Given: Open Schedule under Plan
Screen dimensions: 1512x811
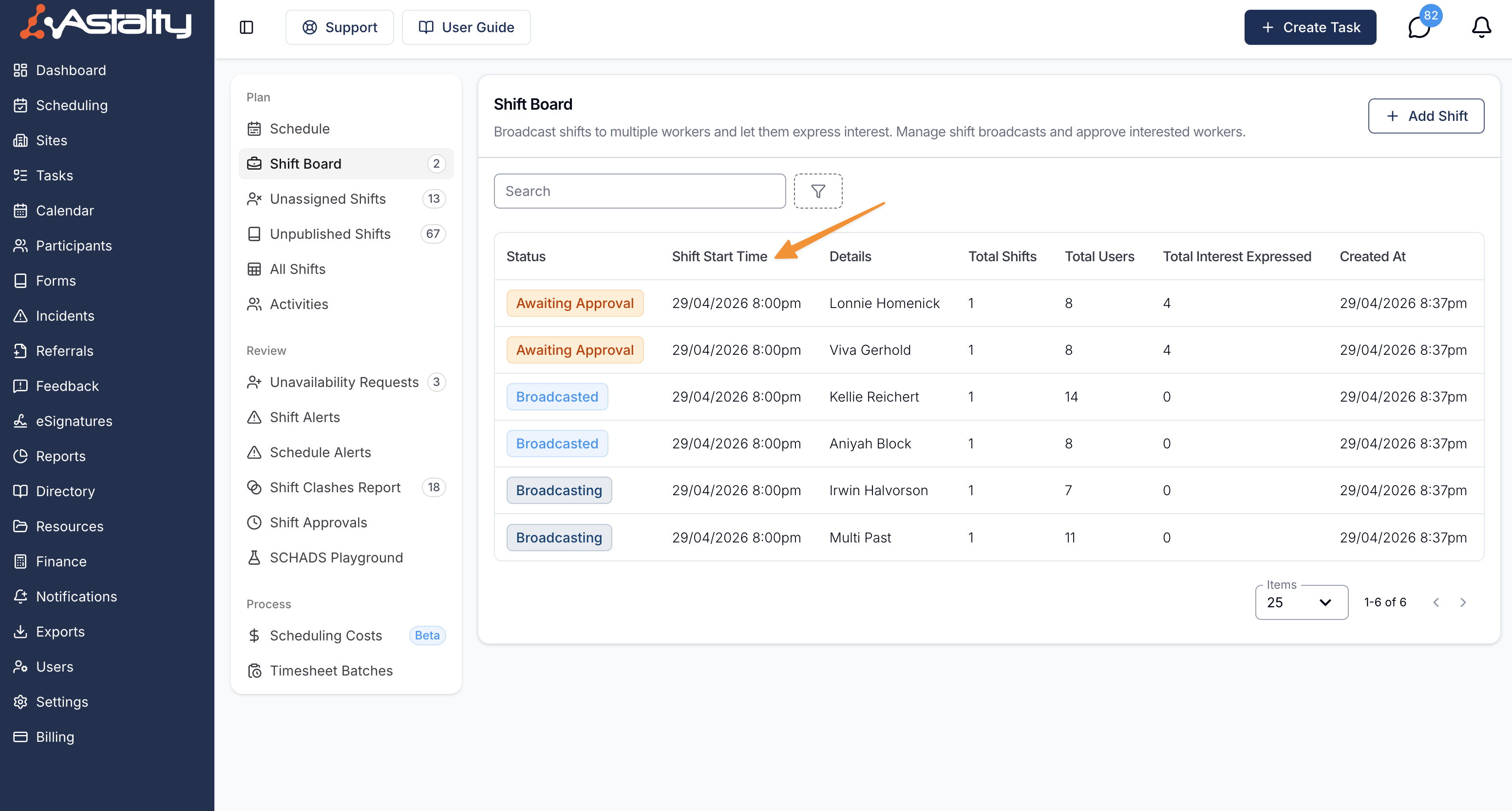Looking at the screenshot, I should 346,129.
